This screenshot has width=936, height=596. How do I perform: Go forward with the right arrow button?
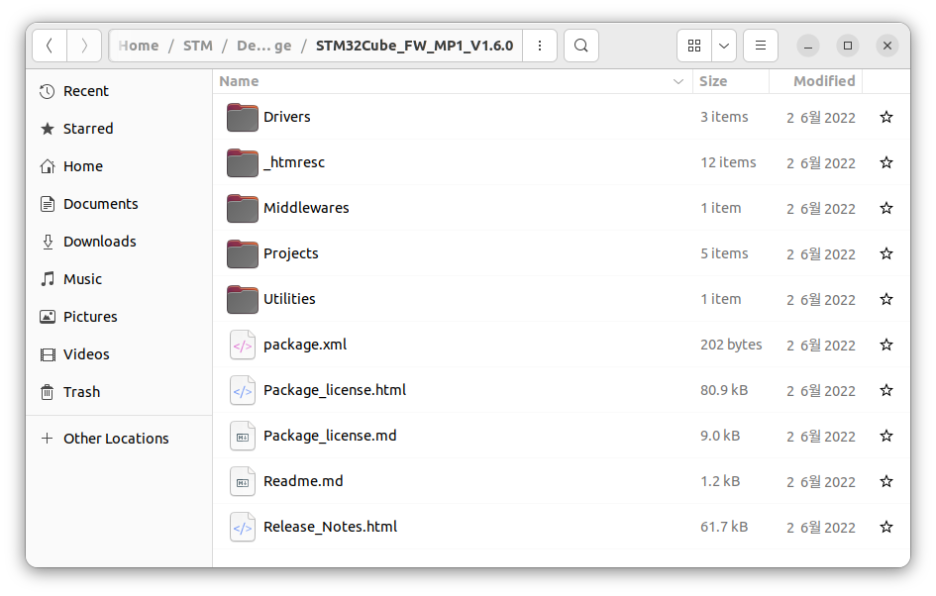[x=84, y=45]
